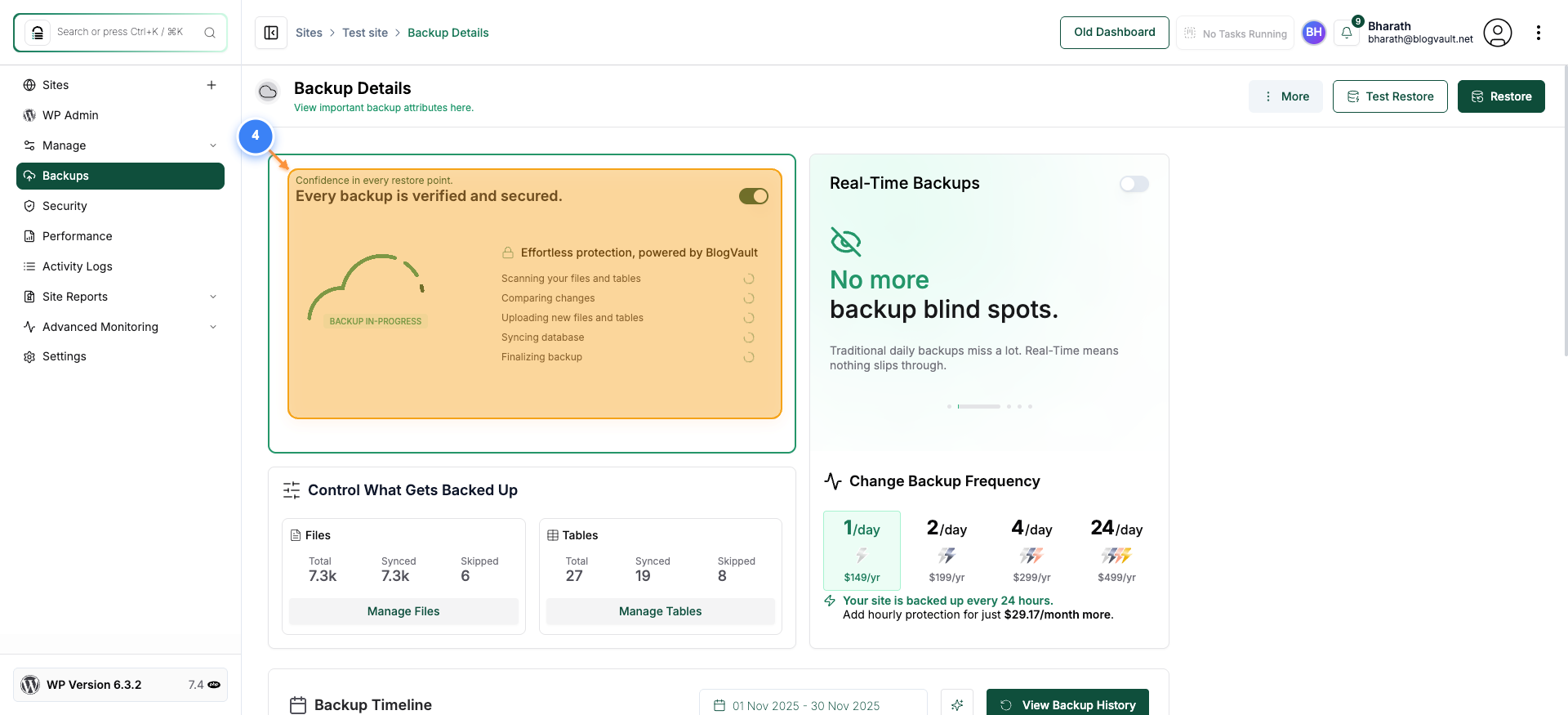Image resolution: width=1568 pixels, height=715 pixels.
Task: Select Backups in the sidebar
Action: pyautogui.click(x=120, y=176)
